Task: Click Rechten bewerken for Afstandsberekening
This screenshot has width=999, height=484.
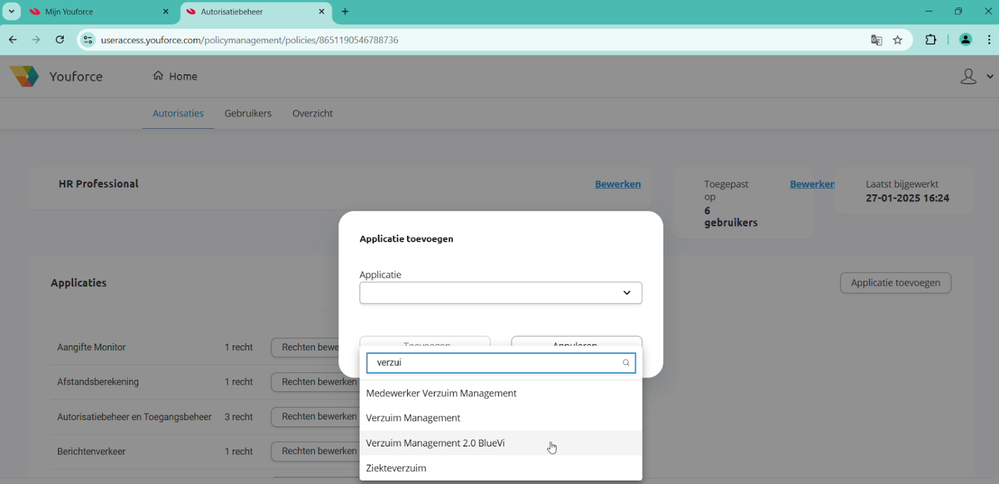Action: pyautogui.click(x=315, y=382)
